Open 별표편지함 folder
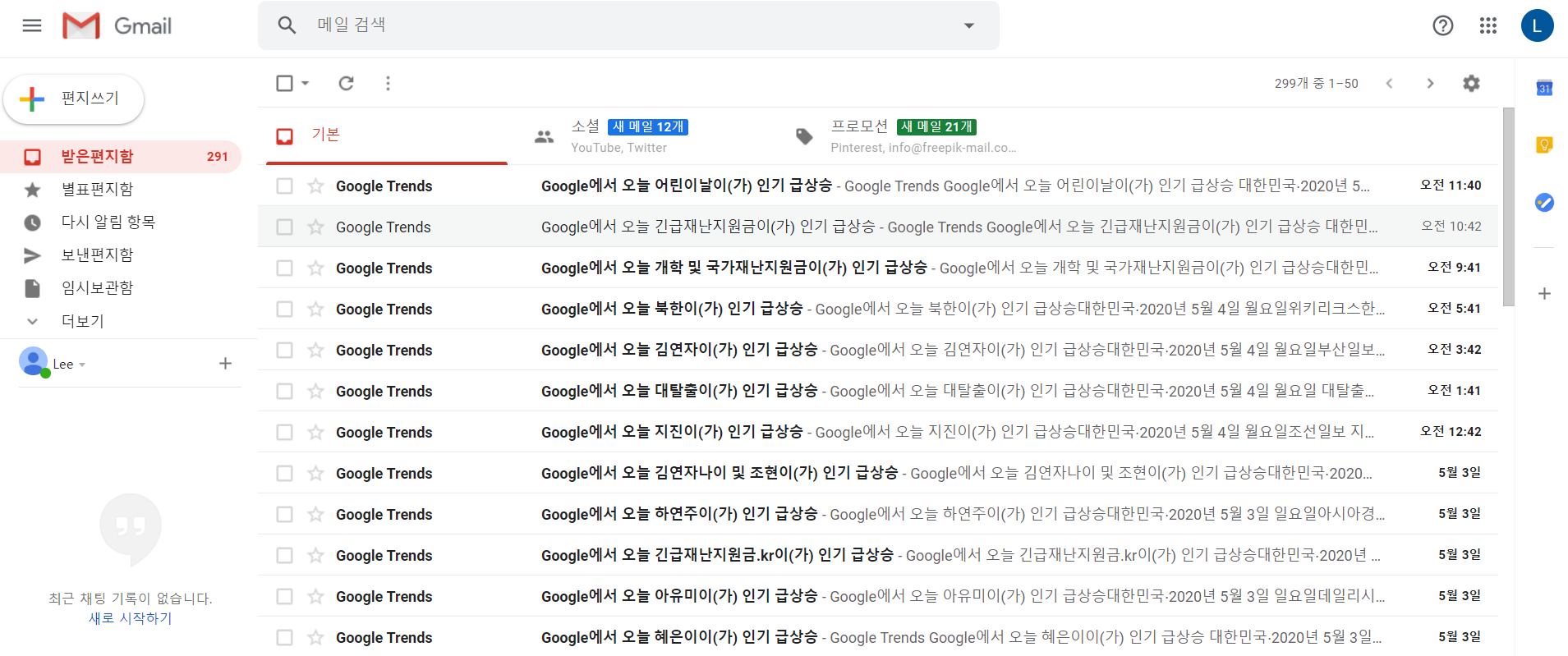Viewport: 1568px width, 656px height. pyautogui.click(x=121, y=190)
